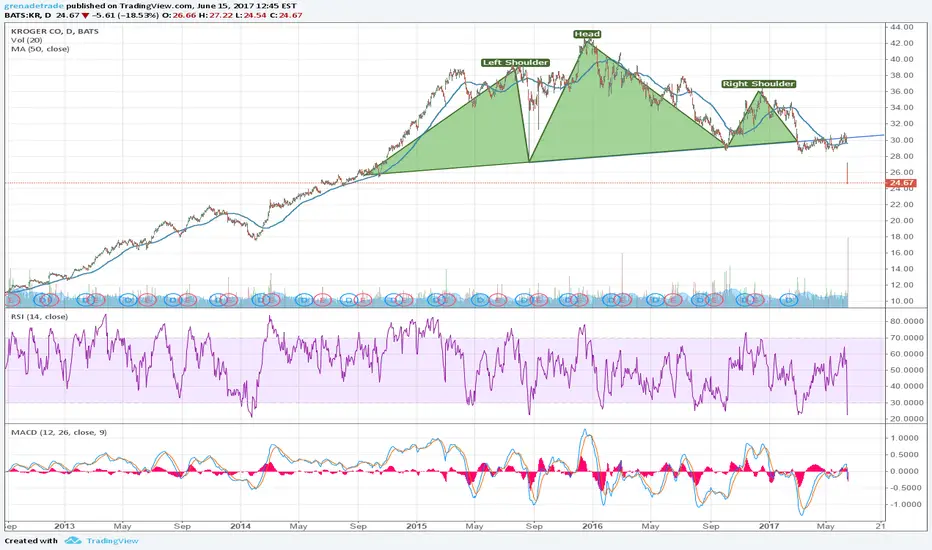
Task: Click the 21 label at the time axis end
Action: click(880, 526)
